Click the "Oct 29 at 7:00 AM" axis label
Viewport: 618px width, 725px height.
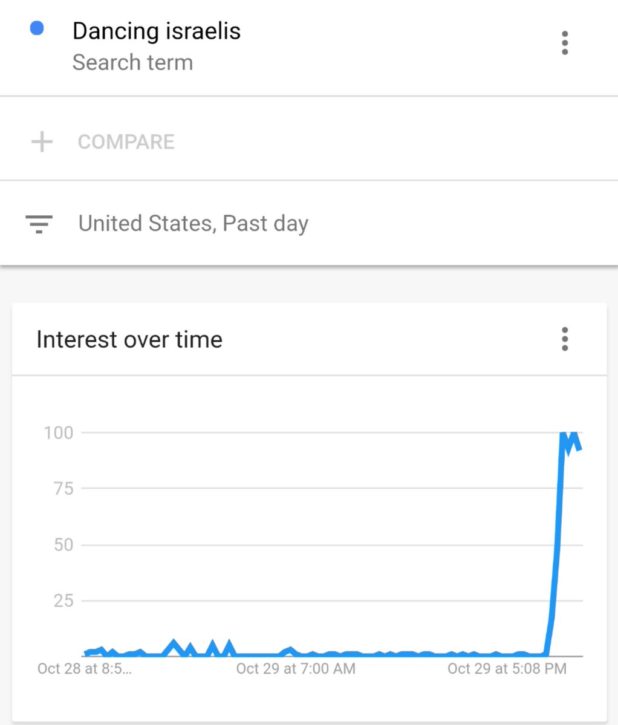pyautogui.click(x=295, y=669)
